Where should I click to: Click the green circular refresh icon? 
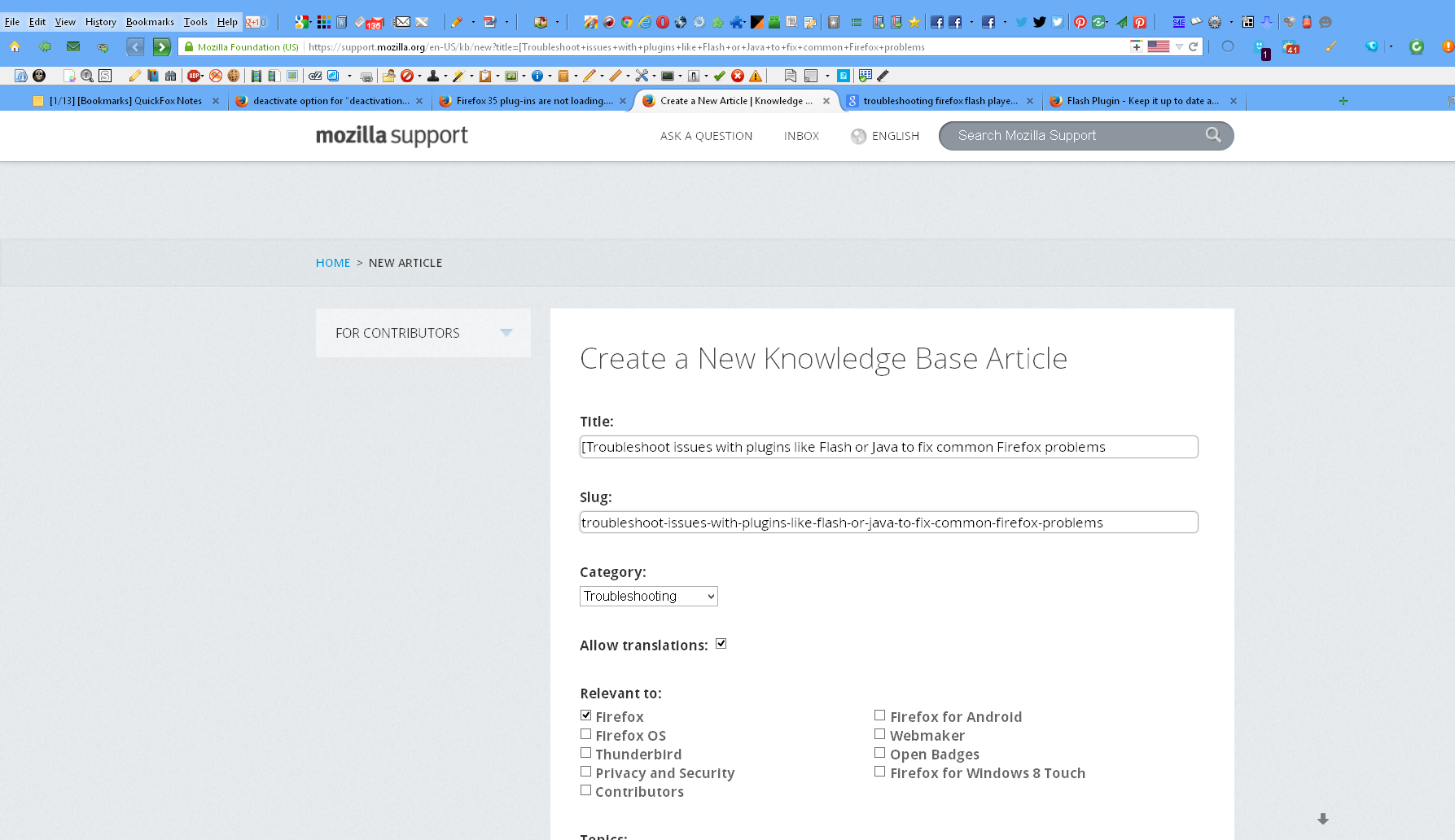click(x=1417, y=46)
